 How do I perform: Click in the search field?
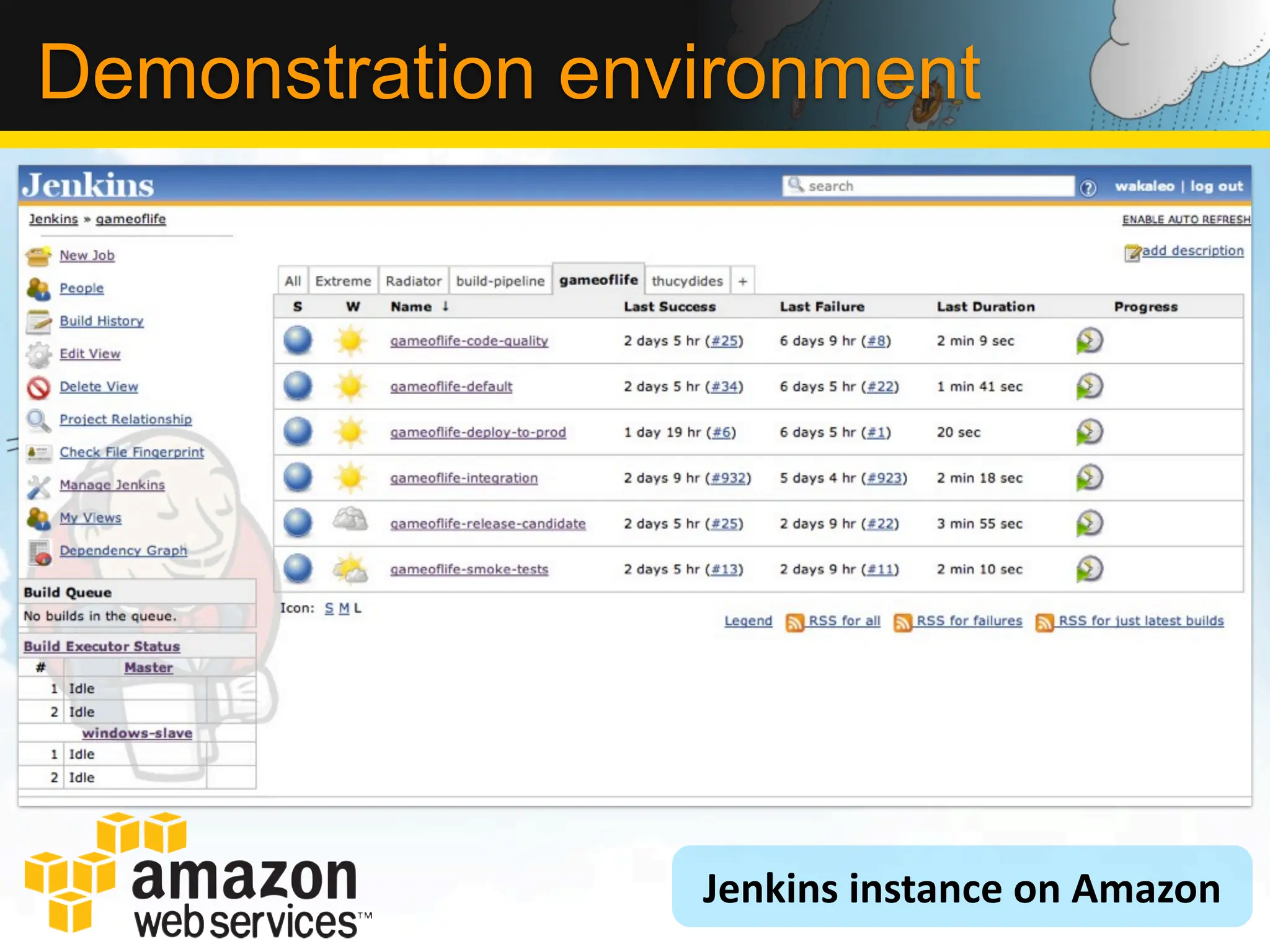point(928,186)
